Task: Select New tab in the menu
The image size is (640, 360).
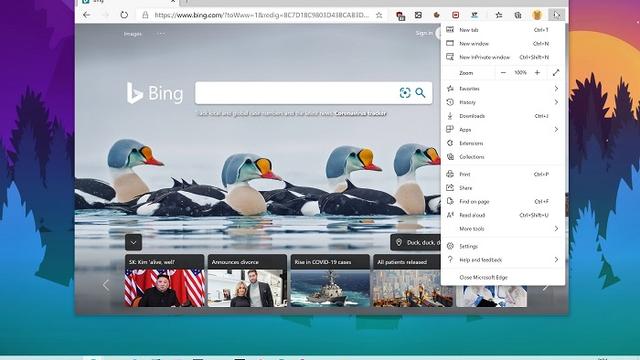Action: tap(503, 30)
